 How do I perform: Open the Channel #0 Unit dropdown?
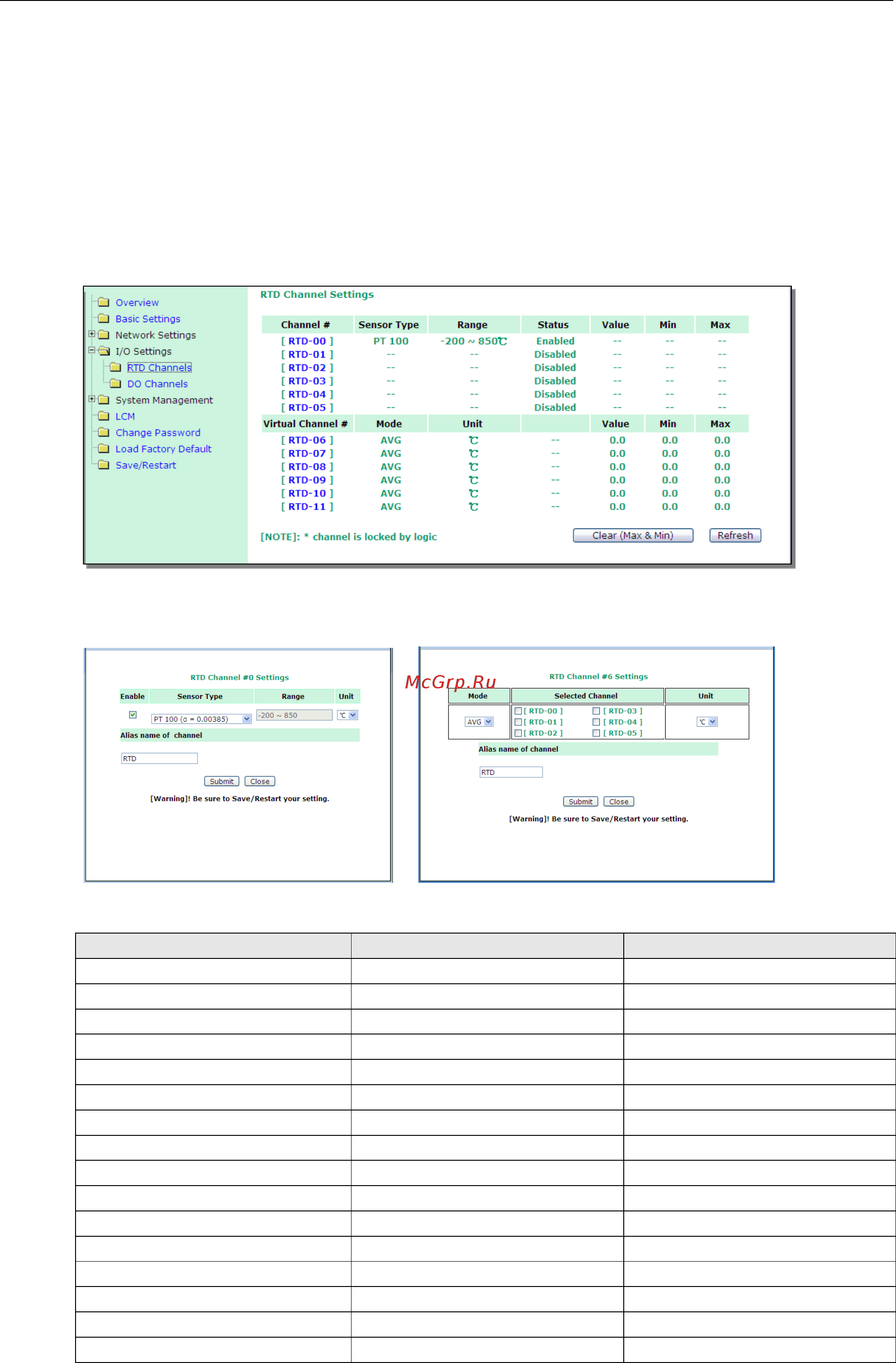click(x=347, y=715)
